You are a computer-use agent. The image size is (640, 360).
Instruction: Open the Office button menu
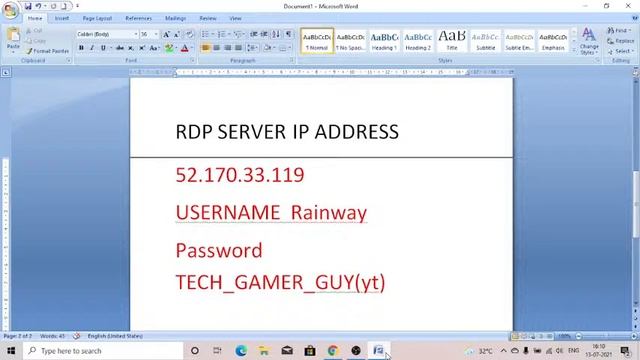(x=10, y=11)
